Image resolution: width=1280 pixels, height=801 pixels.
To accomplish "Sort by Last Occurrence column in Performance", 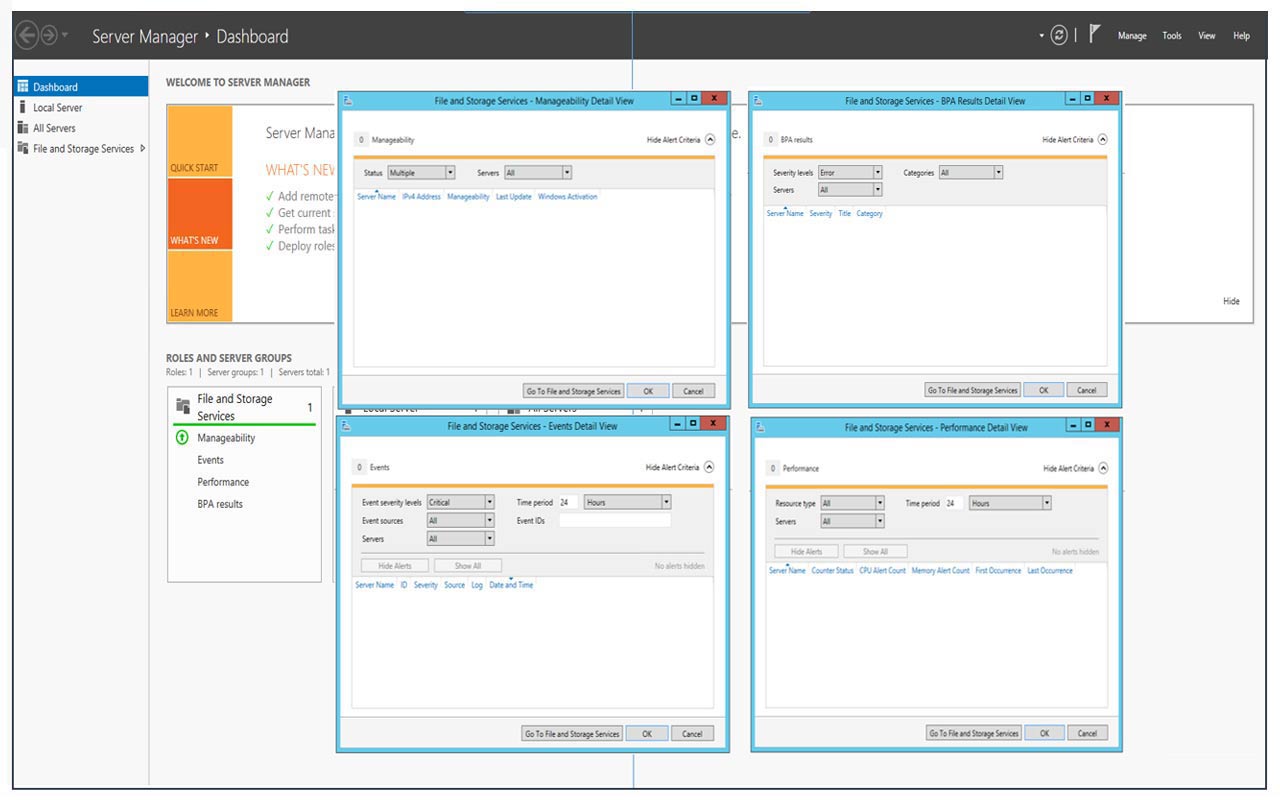I will [x=1050, y=571].
